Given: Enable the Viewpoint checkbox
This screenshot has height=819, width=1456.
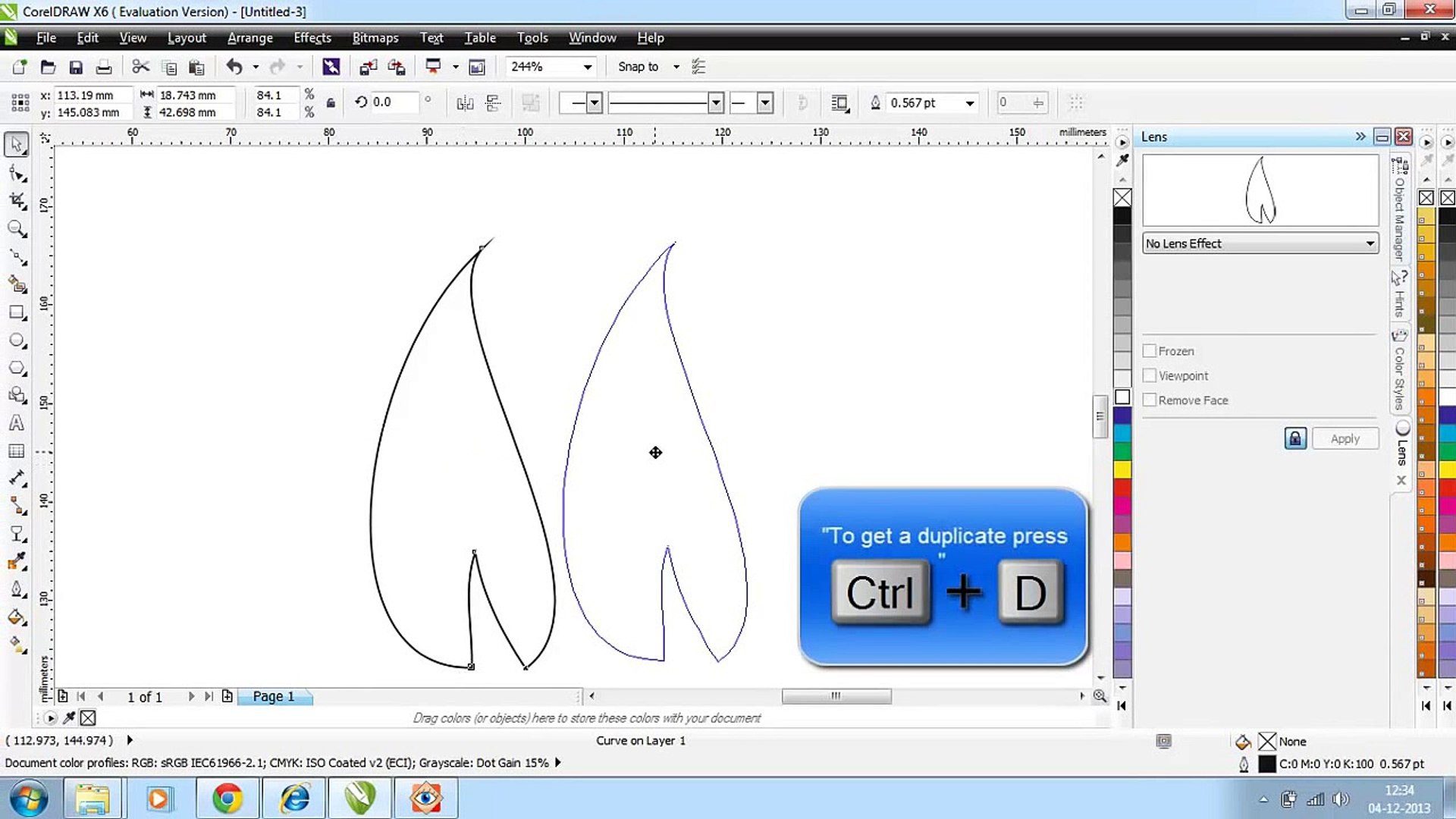Looking at the screenshot, I should (1150, 375).
